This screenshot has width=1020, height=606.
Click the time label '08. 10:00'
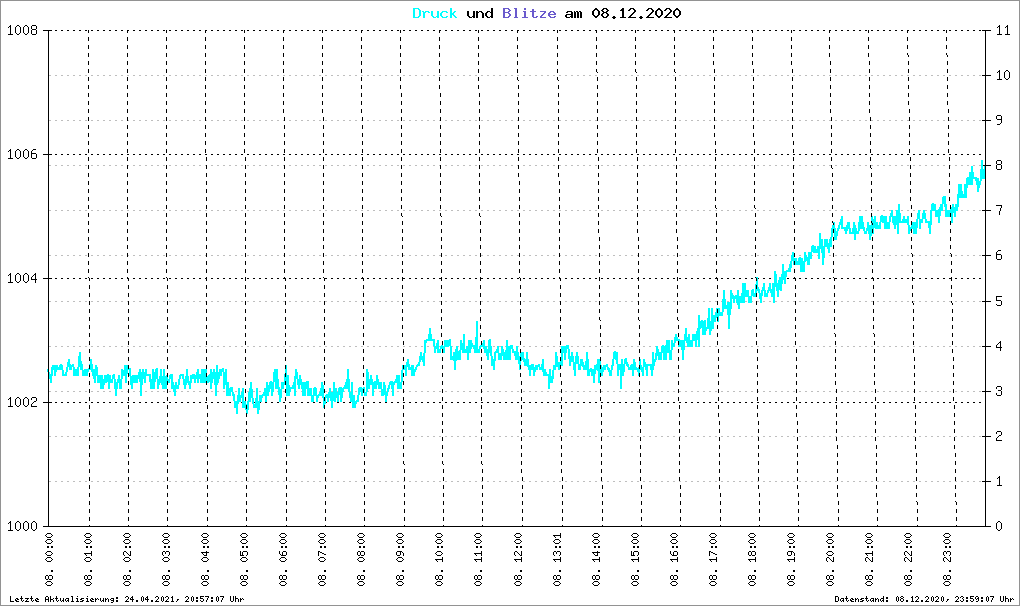pos(440,559)
